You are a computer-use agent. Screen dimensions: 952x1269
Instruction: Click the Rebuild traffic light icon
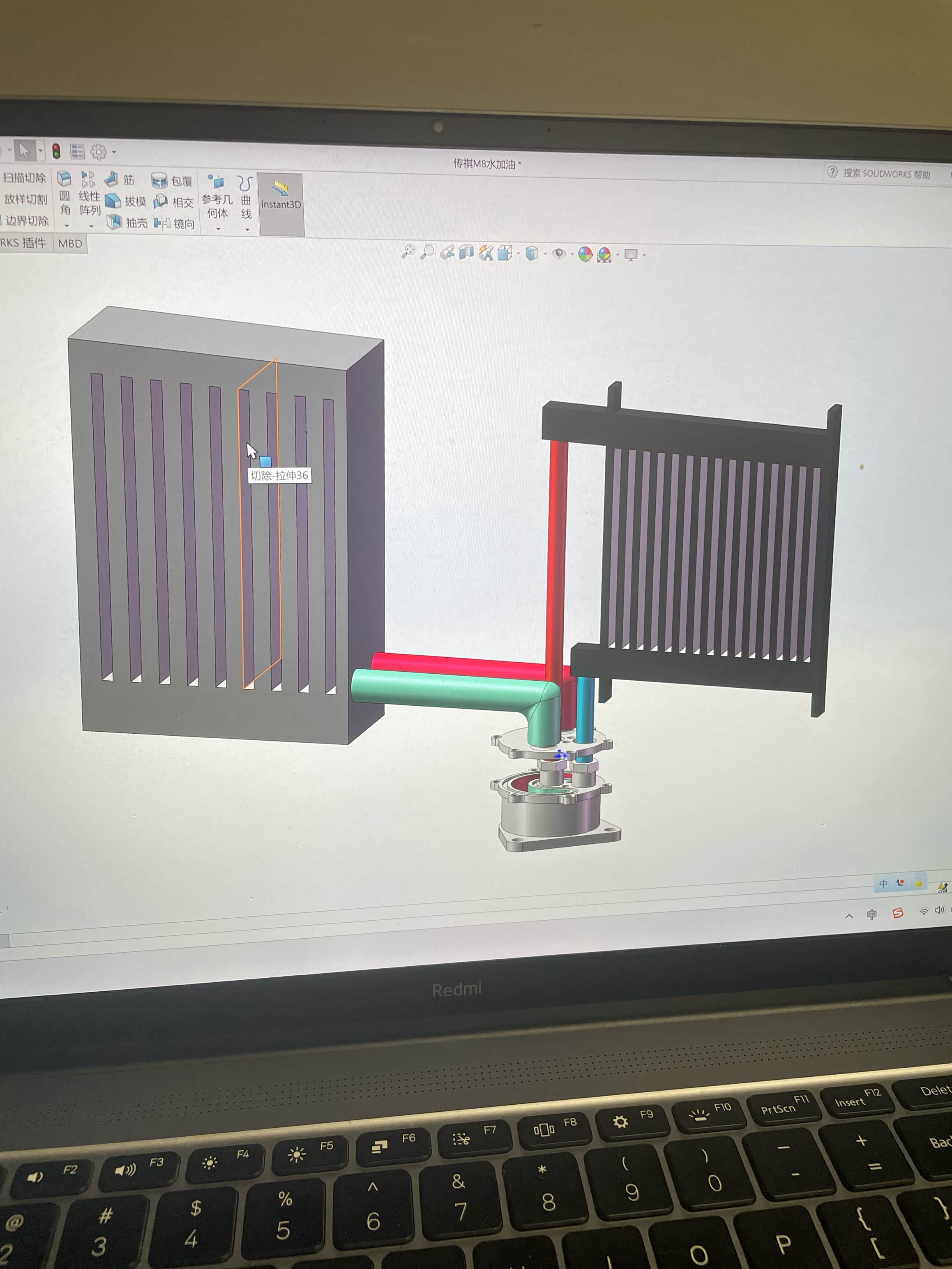(56, 152)
